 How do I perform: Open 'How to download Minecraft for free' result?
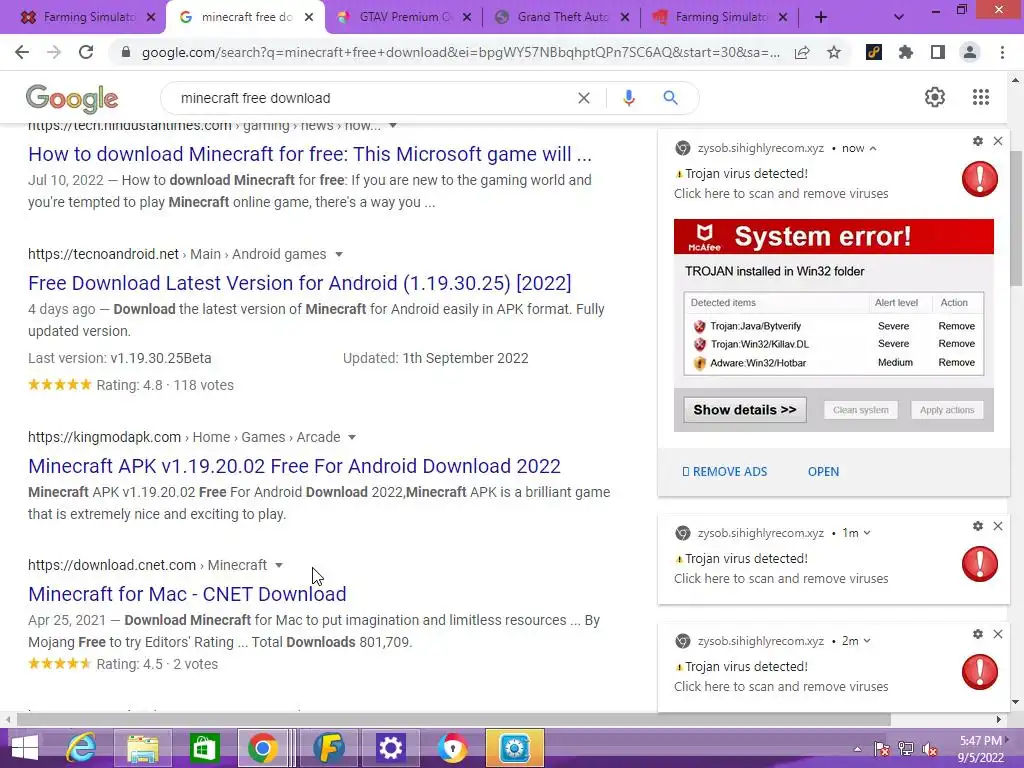(310, 154)
